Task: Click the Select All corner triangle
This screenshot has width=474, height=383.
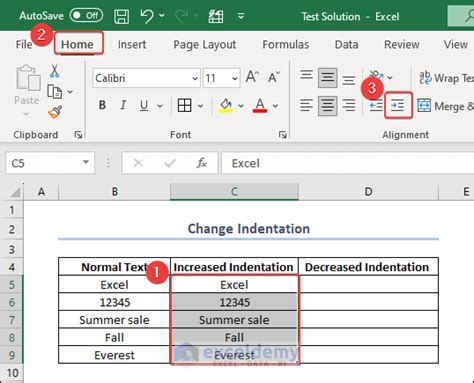Action: click(15, 192)
